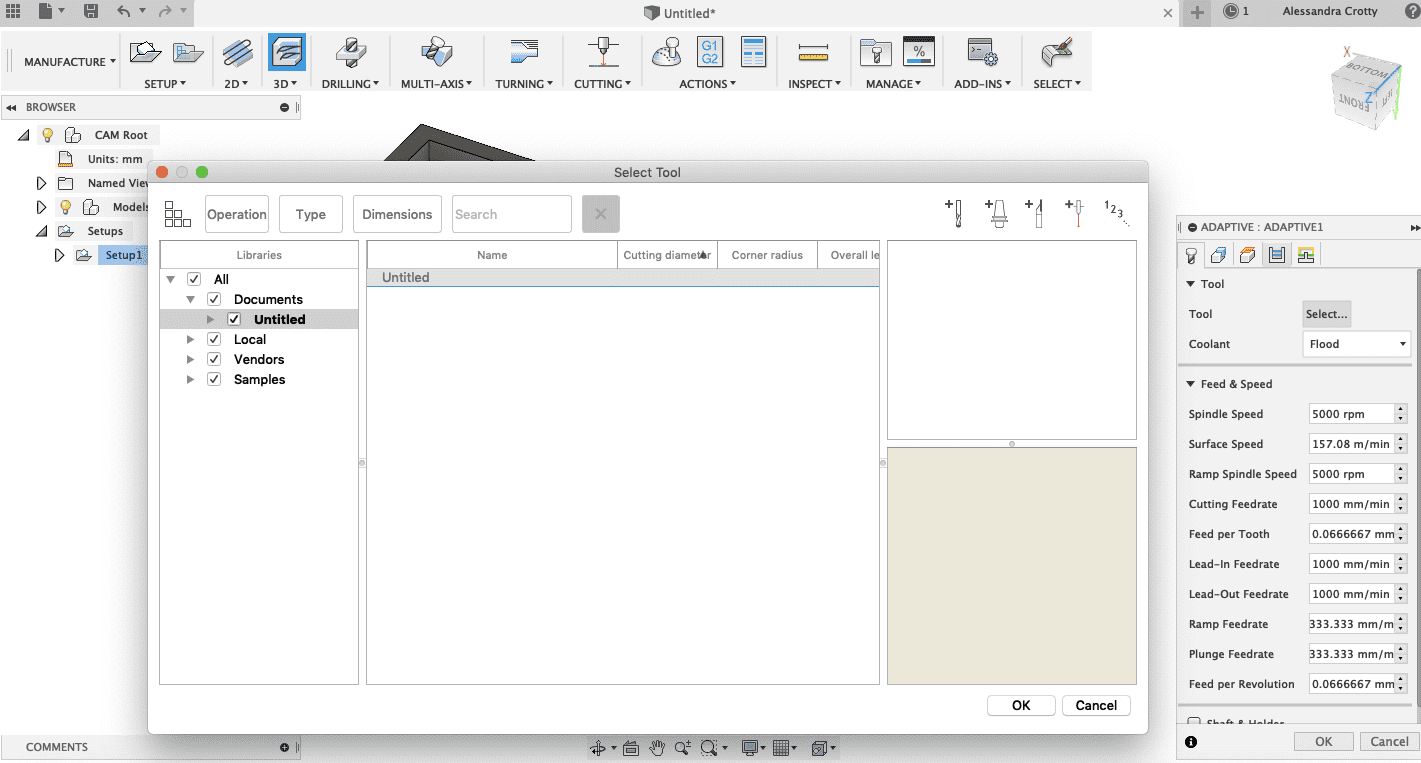Open the Coolant dropdown showing Flood
1421x763 pixels.
(1357, 344)
